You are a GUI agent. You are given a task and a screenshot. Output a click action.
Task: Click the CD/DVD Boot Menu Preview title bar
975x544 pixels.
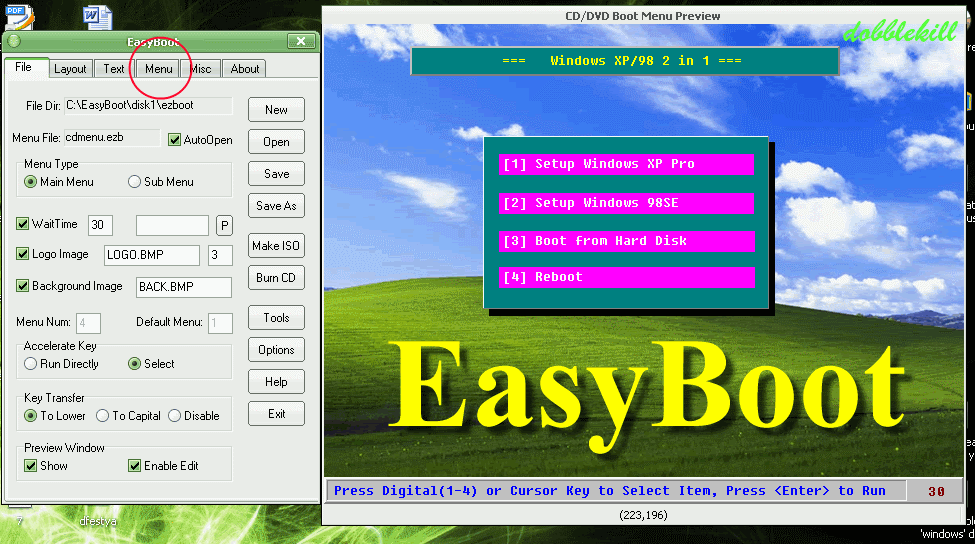(643, 16)
